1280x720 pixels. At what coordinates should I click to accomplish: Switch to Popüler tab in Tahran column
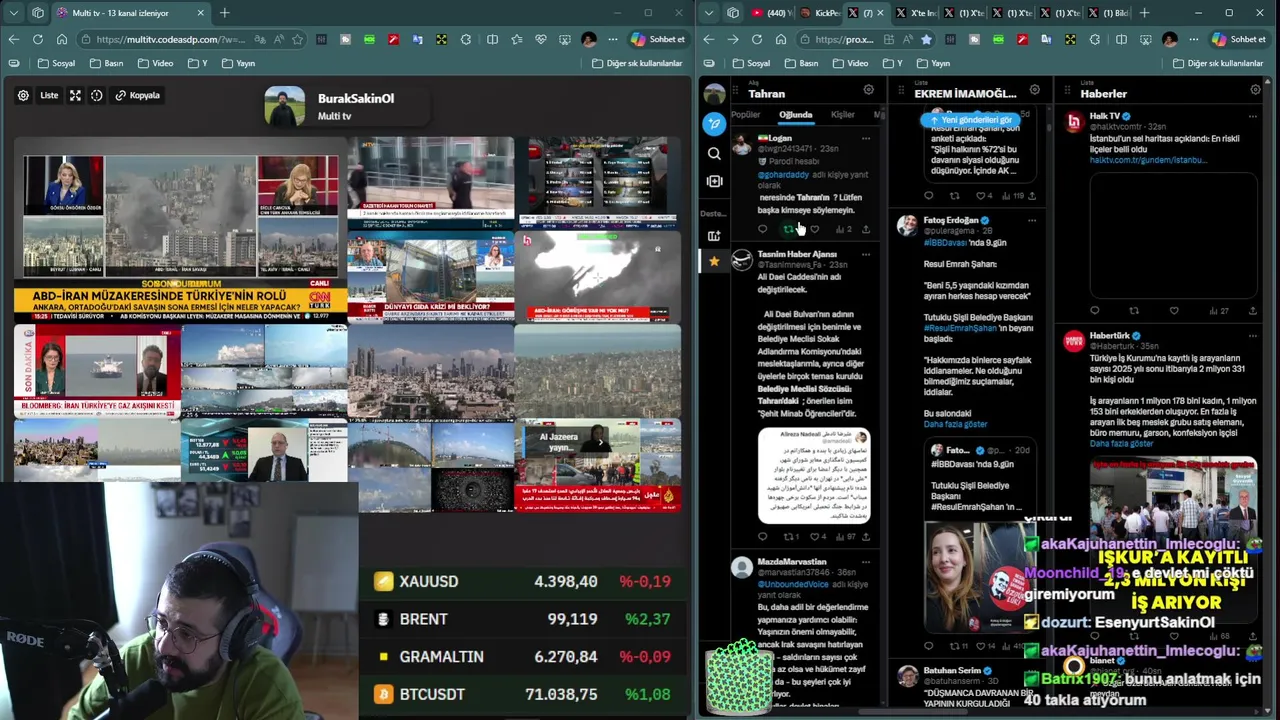(x=746, y=115)
